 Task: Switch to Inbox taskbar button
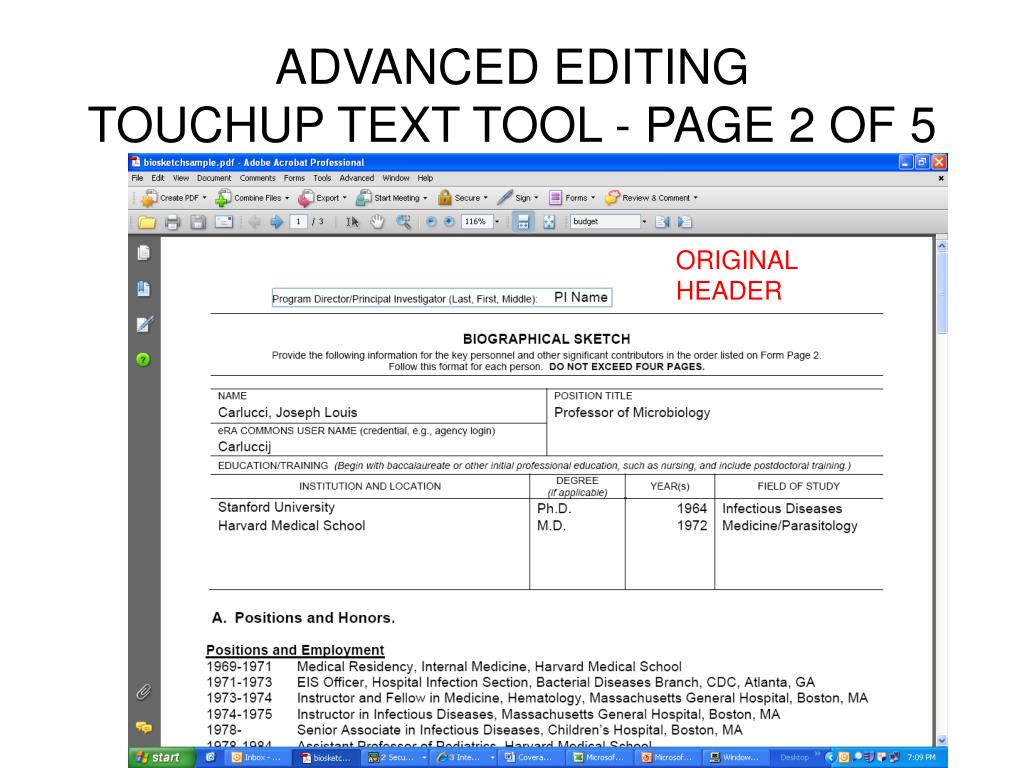(x=257, y=758)
